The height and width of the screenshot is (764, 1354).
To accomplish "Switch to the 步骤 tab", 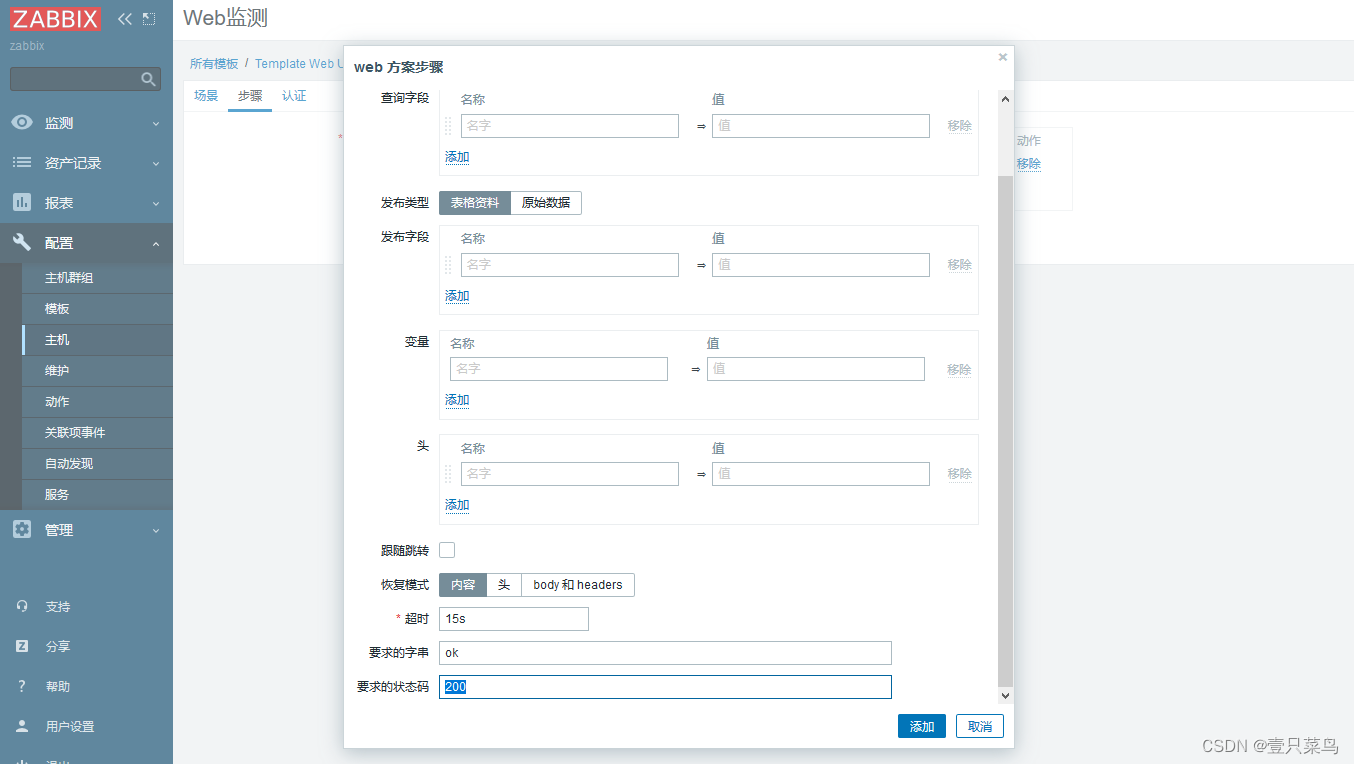I will [x=250, y=96].
